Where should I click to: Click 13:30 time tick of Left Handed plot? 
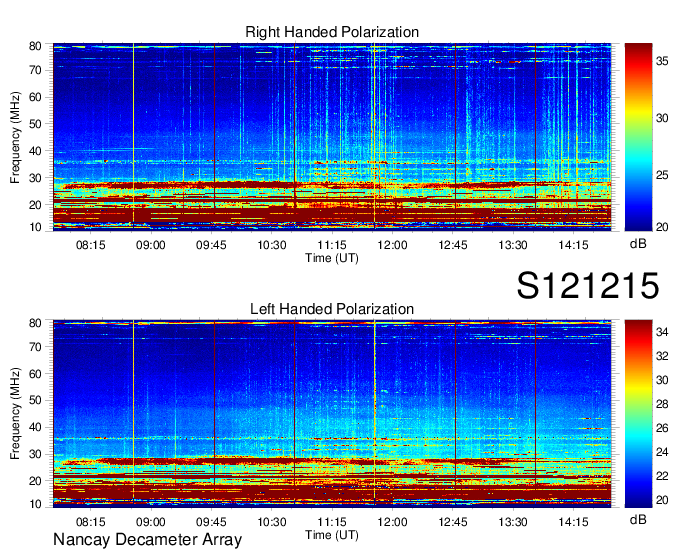513,522
